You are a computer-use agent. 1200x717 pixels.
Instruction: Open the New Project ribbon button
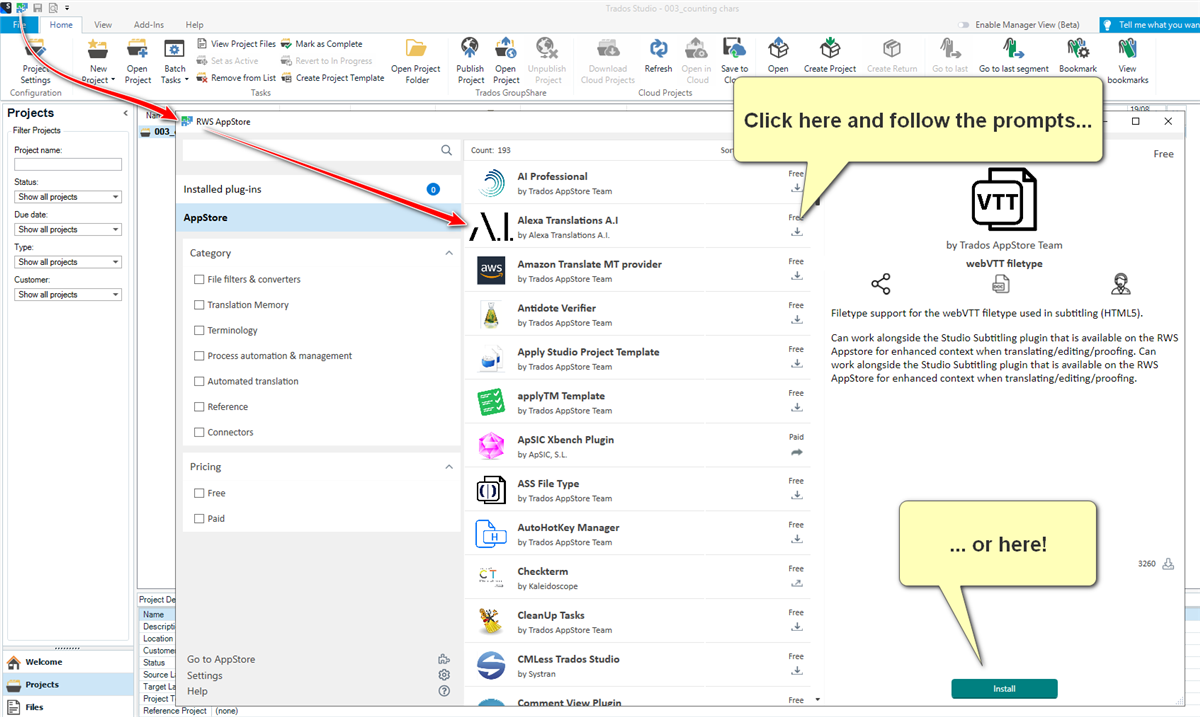[98, 61]
